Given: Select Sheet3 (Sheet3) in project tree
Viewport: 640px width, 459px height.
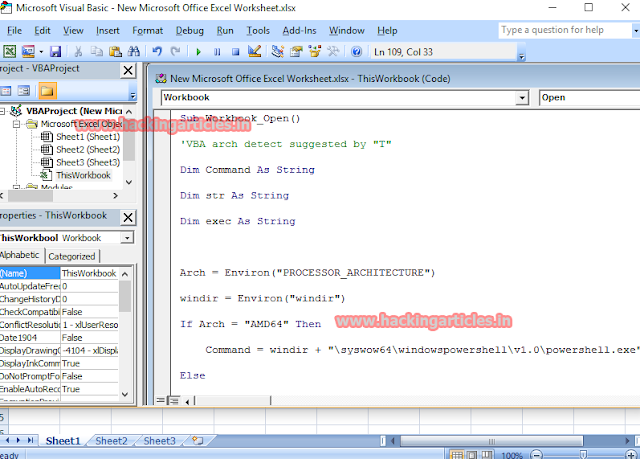Looking at the screenshot, I should pos(88,162).
